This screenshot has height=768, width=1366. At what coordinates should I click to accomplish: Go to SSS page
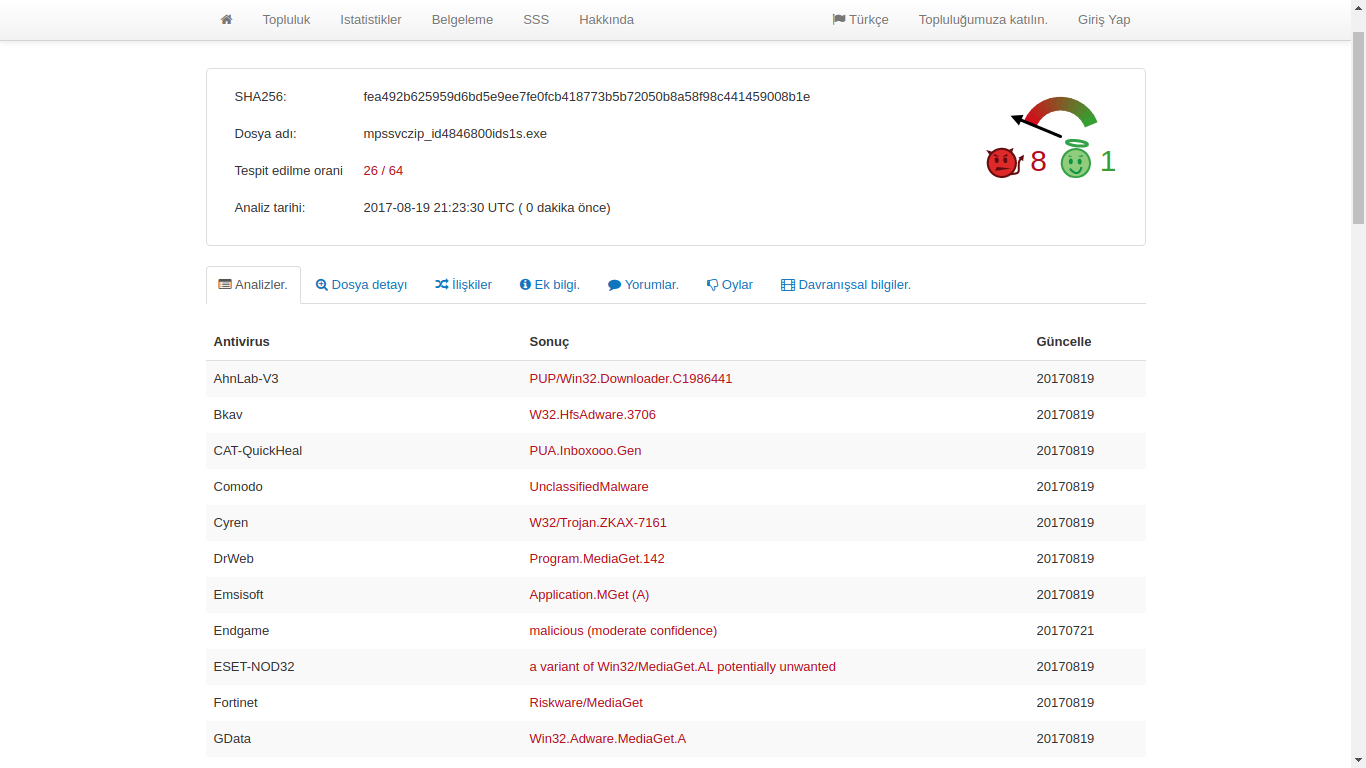coord(536,20)
